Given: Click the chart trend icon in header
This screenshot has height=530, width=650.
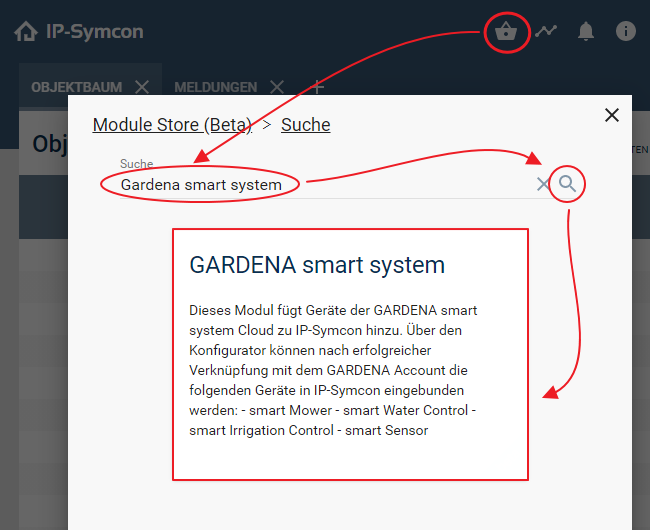Looking at the screenshot, I should pyautogui.click(x=546, y=31).
